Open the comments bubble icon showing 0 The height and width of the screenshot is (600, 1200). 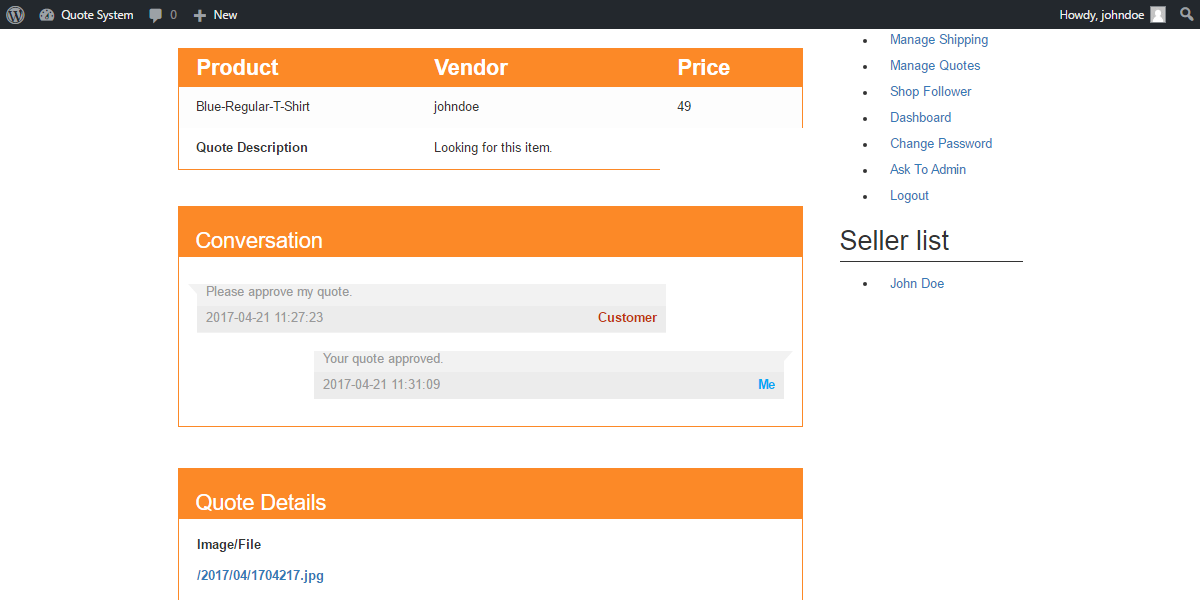161,14
